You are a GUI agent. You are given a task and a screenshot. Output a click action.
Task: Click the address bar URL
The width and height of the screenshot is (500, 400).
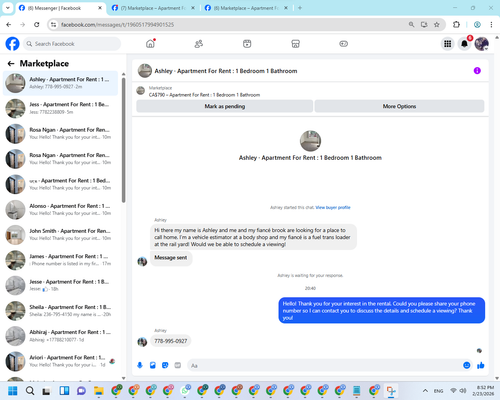(x=117, y=25)
